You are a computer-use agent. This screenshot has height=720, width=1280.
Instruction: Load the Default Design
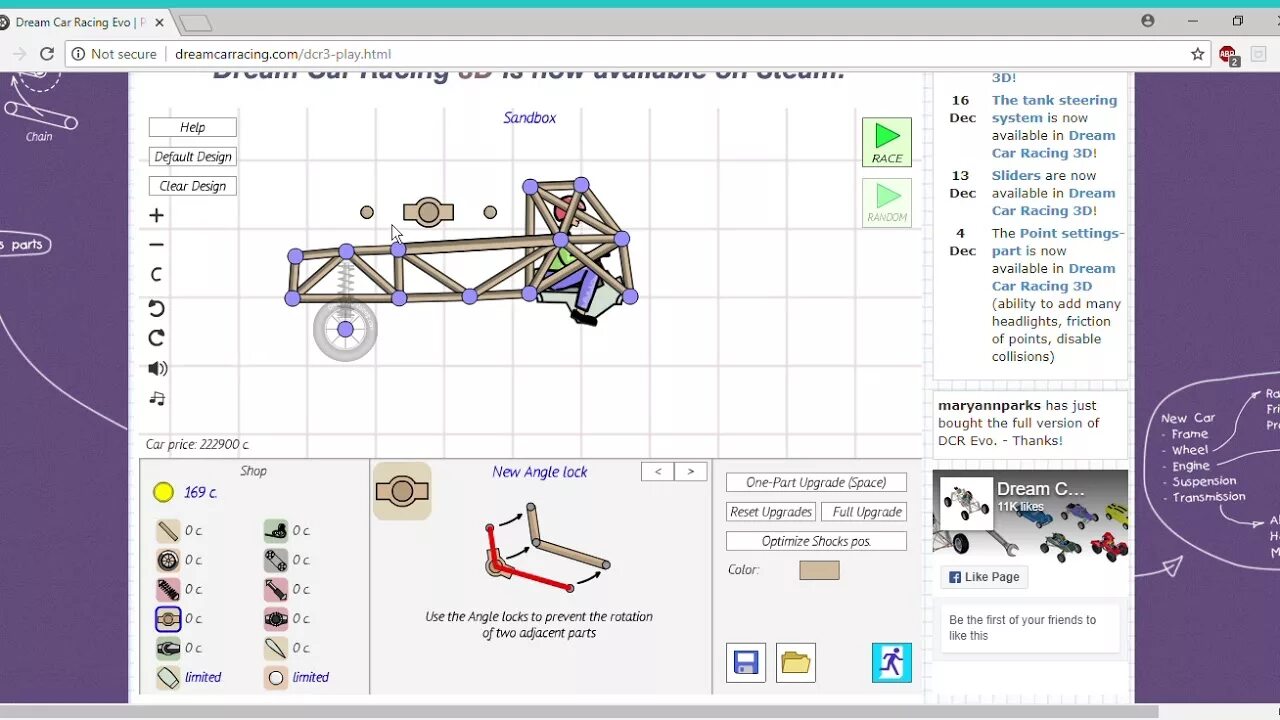pyautogui.click(x=193, y=157)
